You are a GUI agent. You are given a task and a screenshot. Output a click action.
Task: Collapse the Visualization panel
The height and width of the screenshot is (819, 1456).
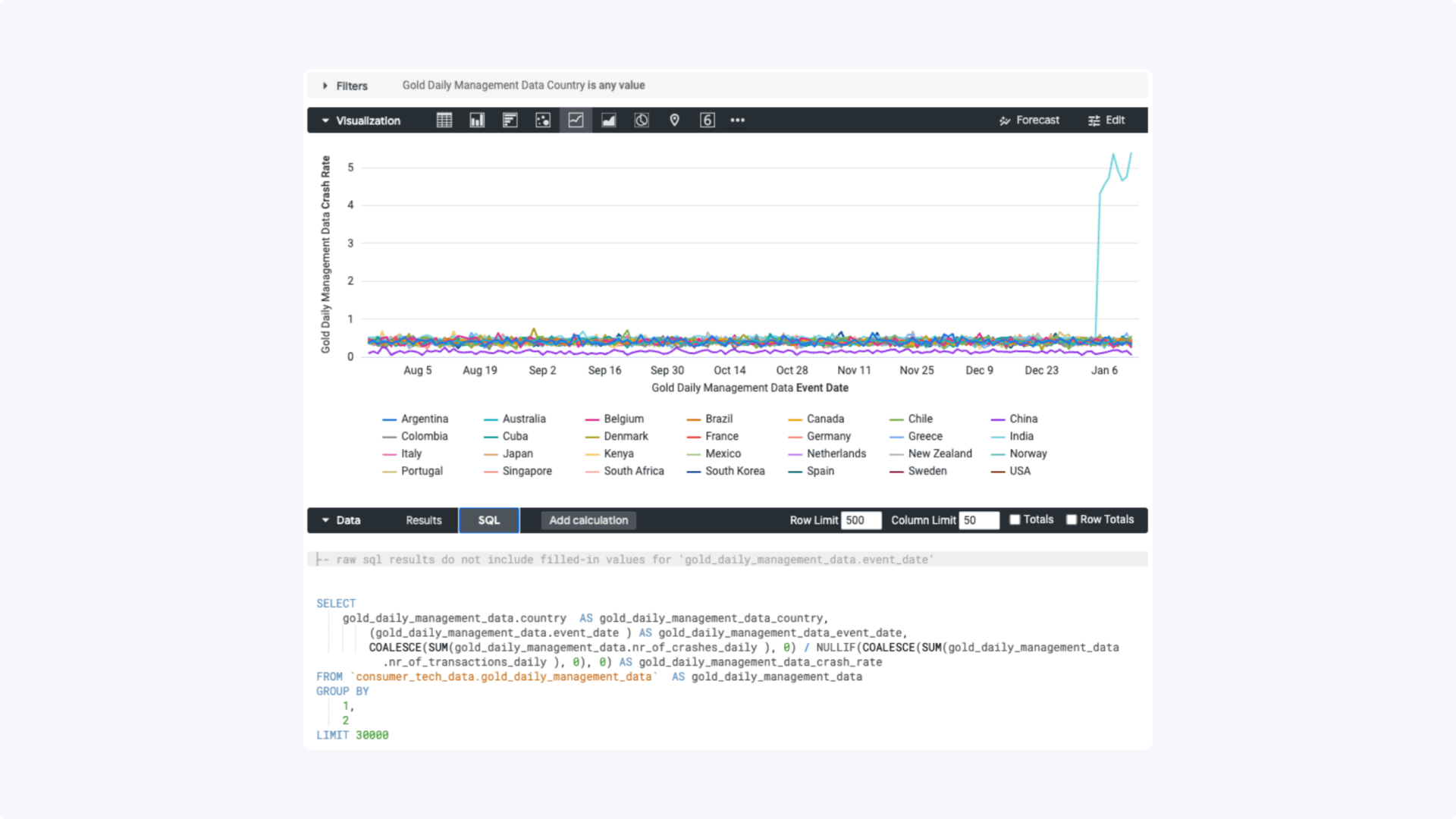click(x=360, y=121)
